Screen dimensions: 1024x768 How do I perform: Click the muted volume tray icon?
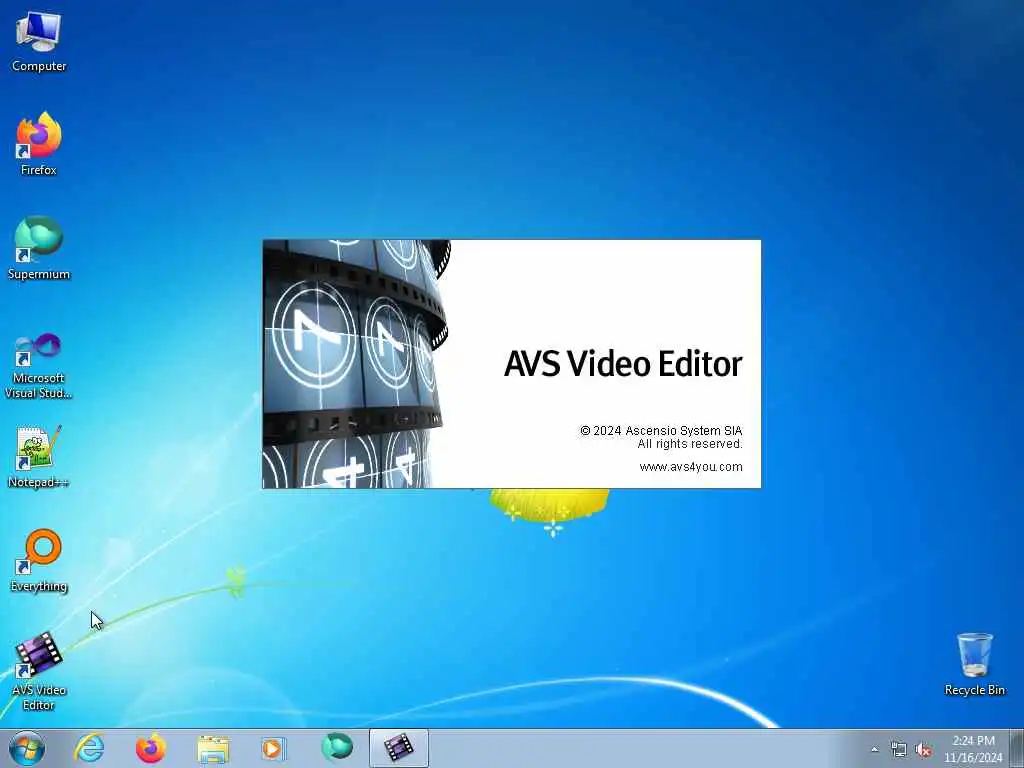[x=923, y=750]
